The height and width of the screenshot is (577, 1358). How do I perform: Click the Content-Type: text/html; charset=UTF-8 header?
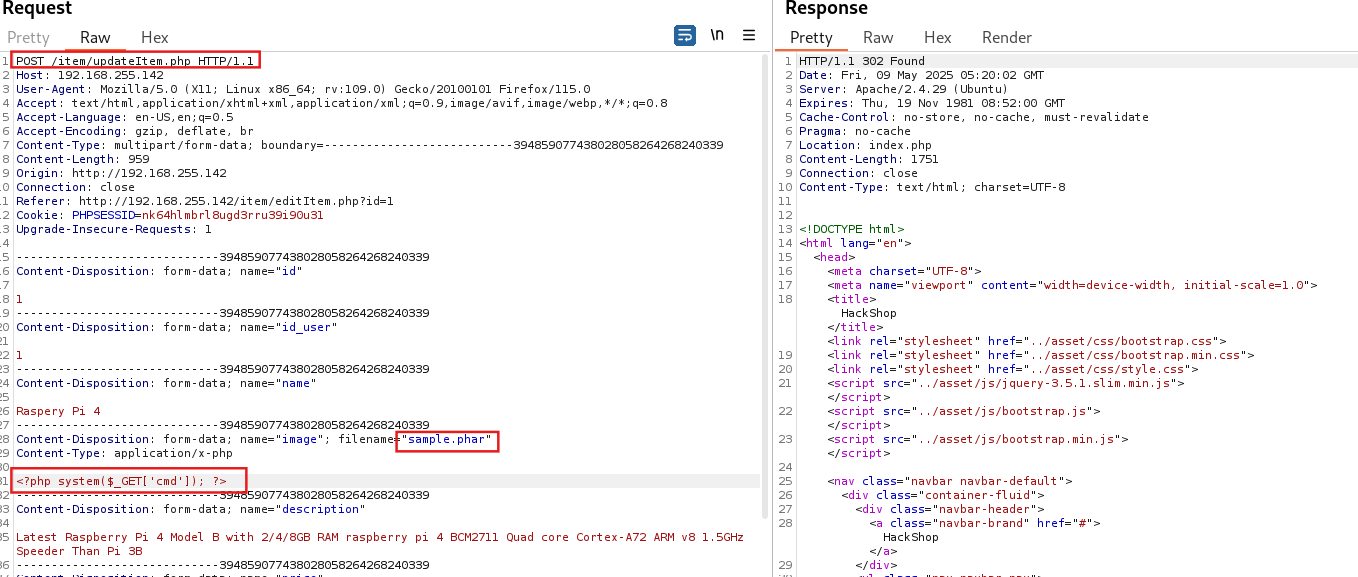click(932, 187)
